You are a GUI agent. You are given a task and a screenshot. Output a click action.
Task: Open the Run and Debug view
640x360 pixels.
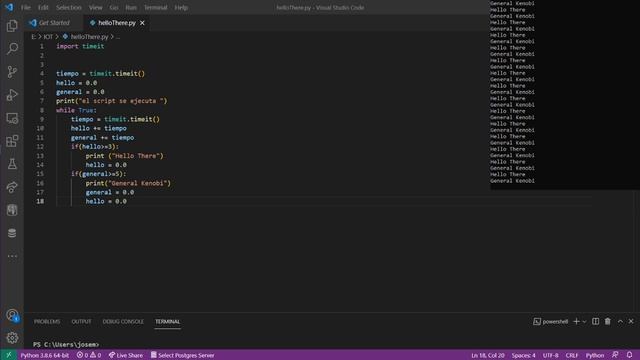pyautogui.click(x=12, y=95)
